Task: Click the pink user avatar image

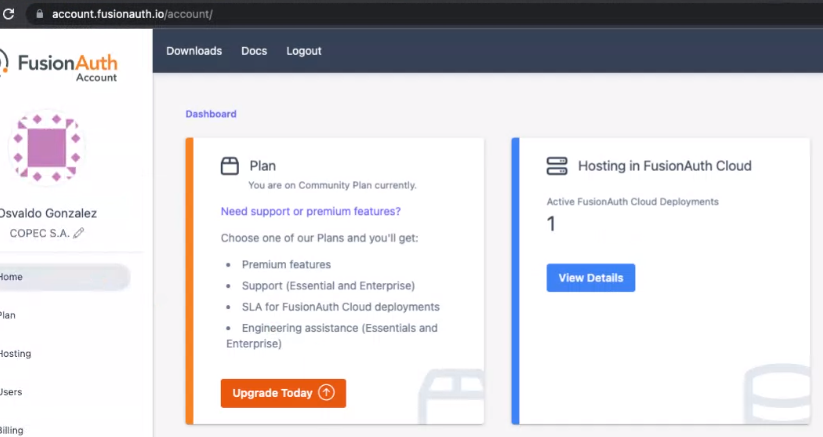Action: click(47, 148)
